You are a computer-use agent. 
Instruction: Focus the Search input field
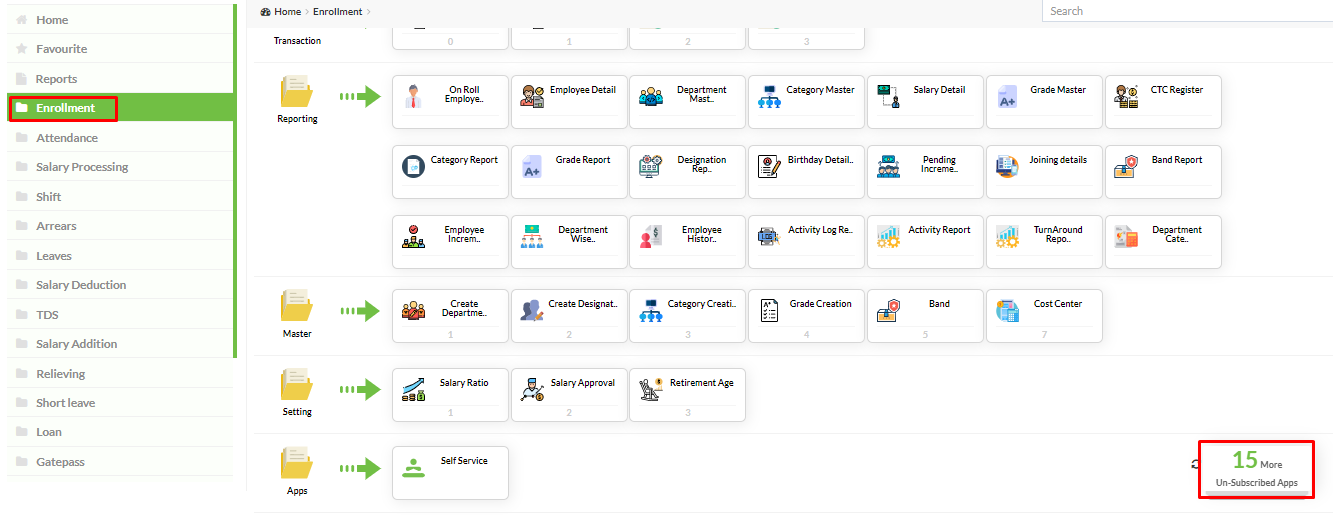pyautogui.click(x=1187, y=11)
